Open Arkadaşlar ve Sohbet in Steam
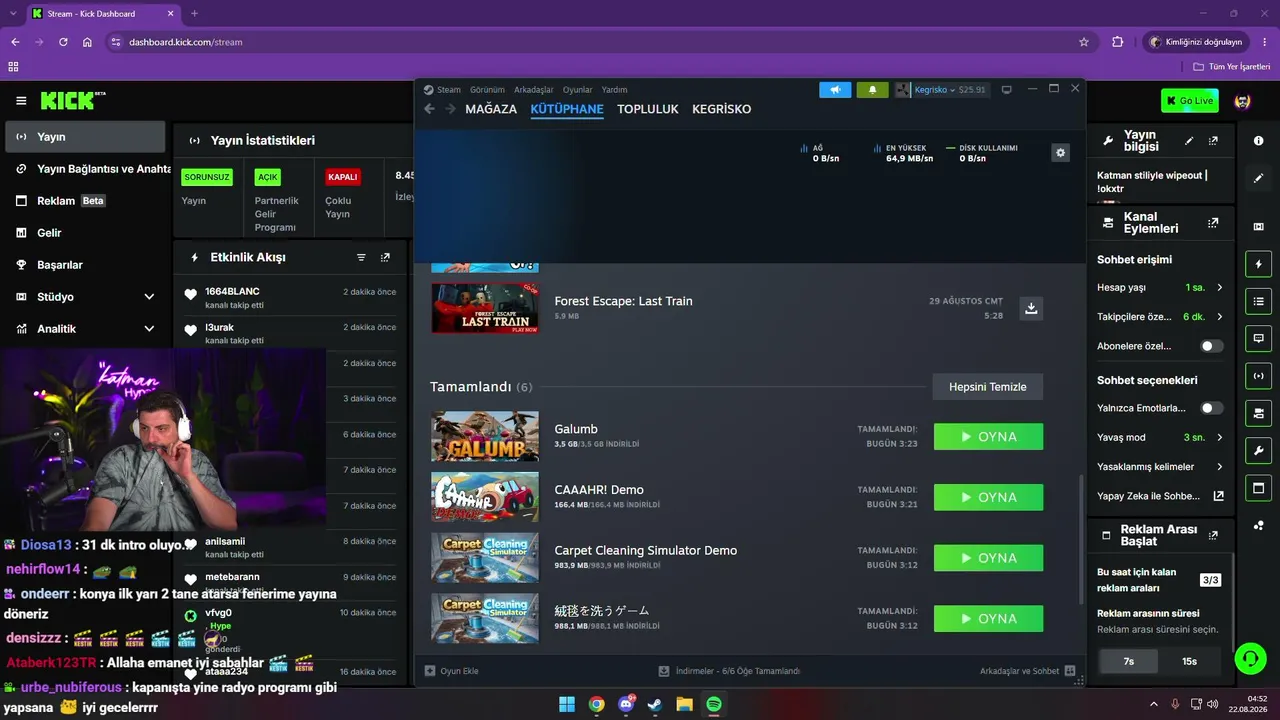Viewport: 1280px width, 720px height. point(1027,671)
